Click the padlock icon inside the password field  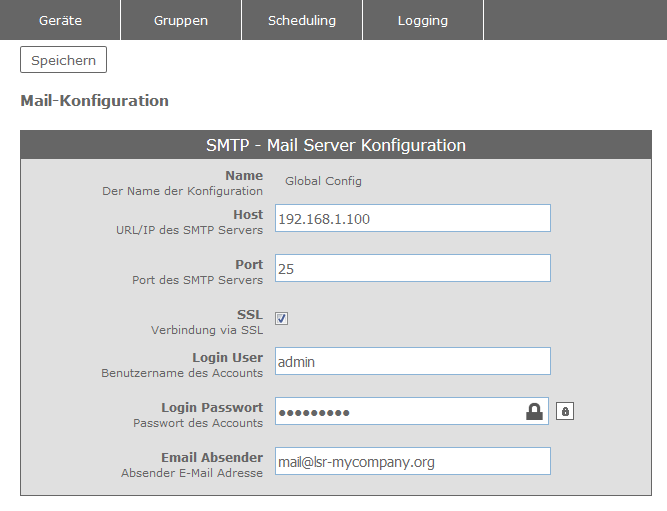(535, 411)
